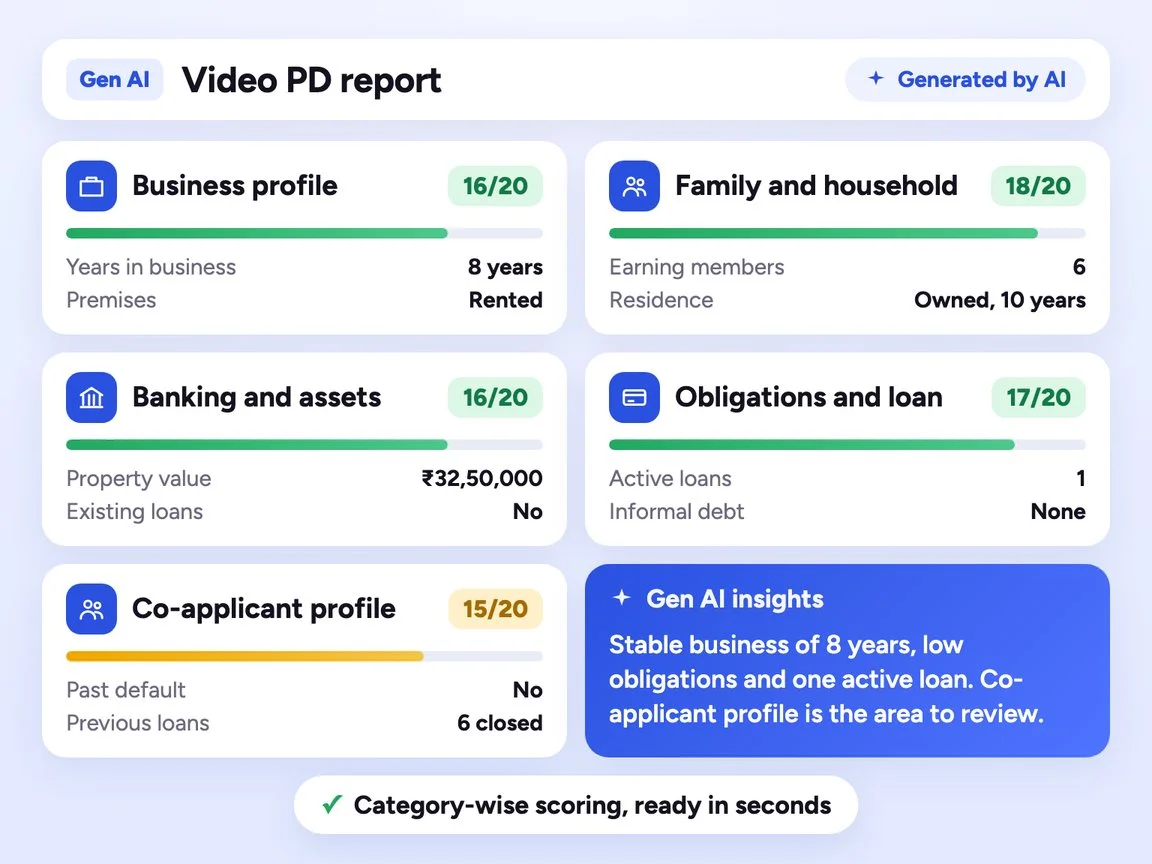Viewport: 1152px width, 864px height.
Task: Click the Generated by AI button
Action: coord(965,79)
